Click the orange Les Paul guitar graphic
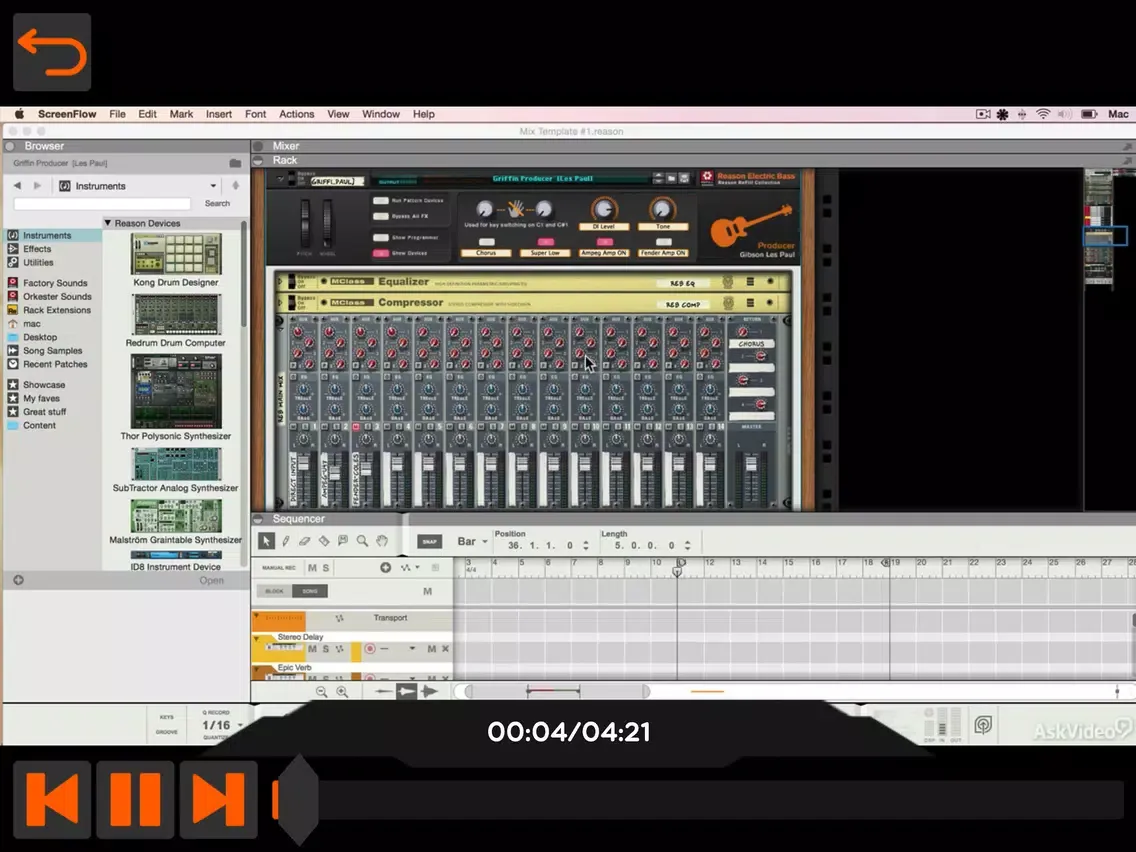 coord(751,225)
